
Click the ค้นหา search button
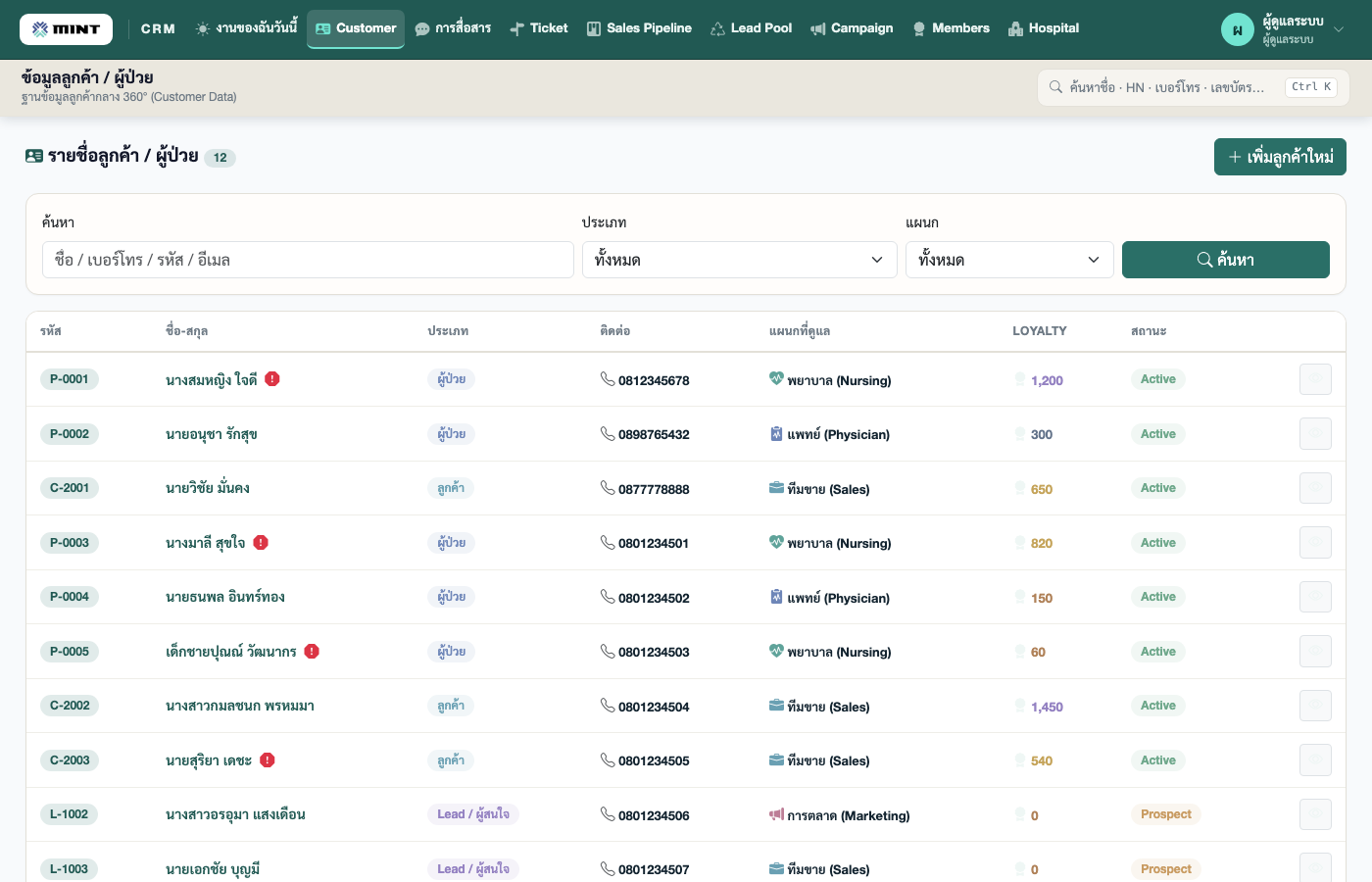pos(1226,260)
